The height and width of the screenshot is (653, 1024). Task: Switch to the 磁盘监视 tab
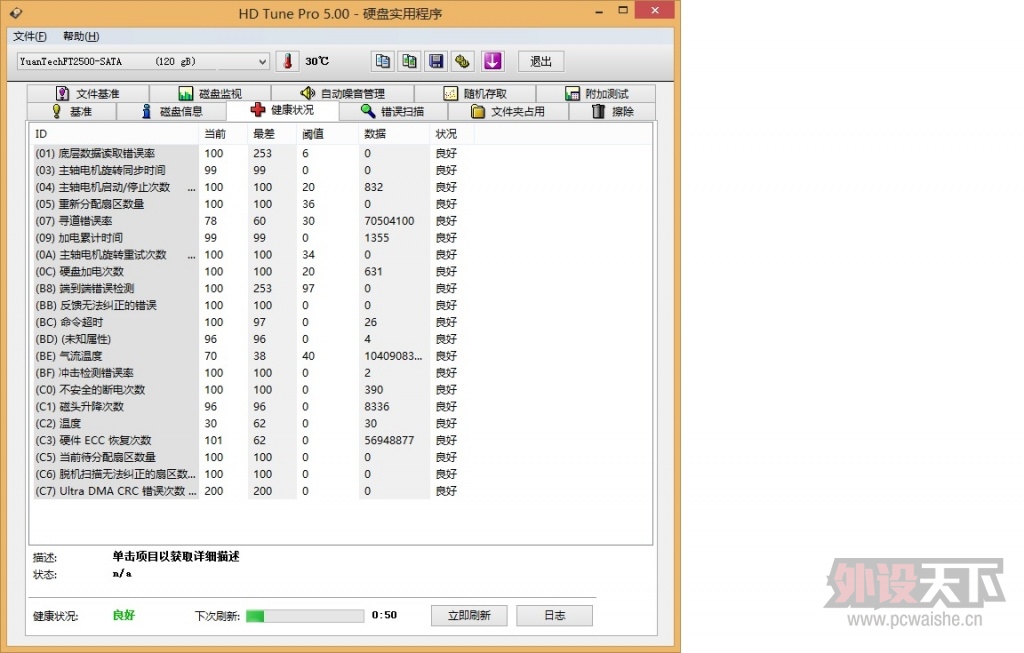point(210,93)
